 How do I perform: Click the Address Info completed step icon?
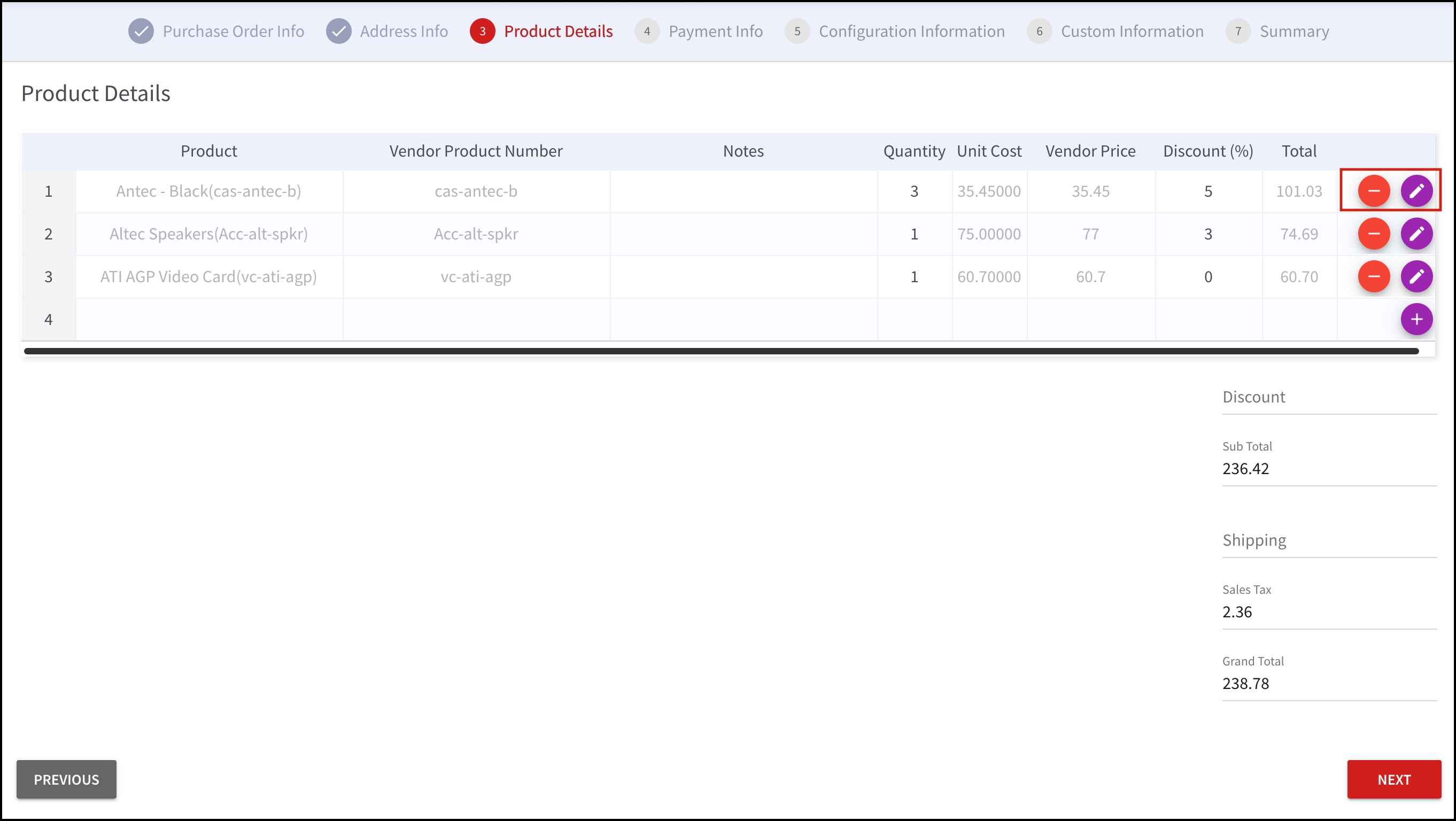click(338, 31)
